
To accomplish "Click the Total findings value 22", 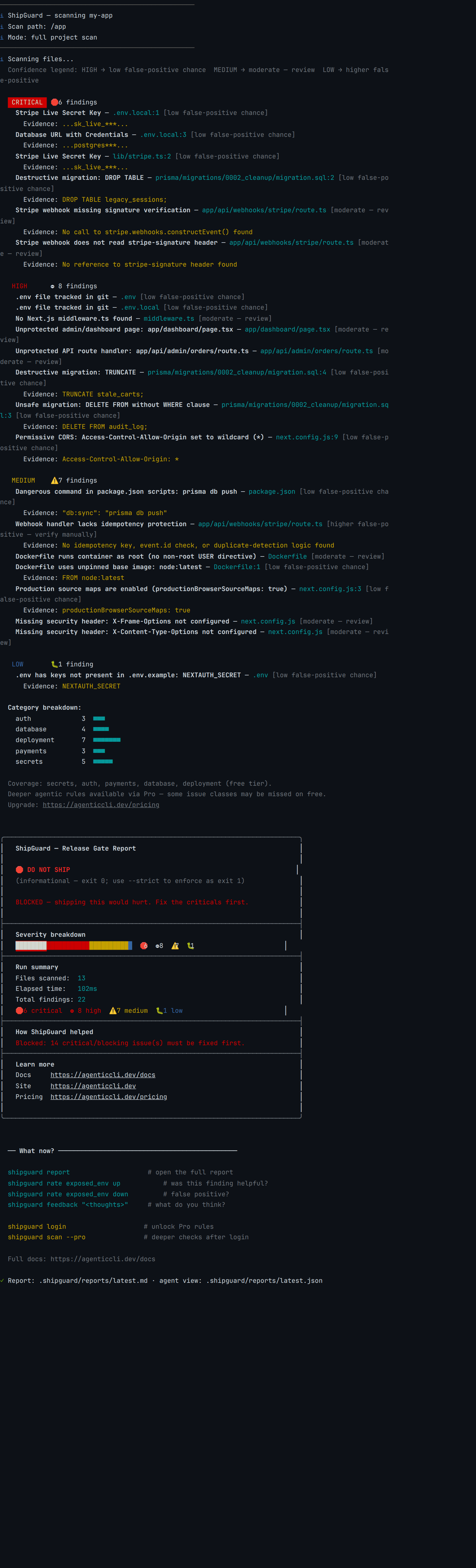I will point(81,1000).
